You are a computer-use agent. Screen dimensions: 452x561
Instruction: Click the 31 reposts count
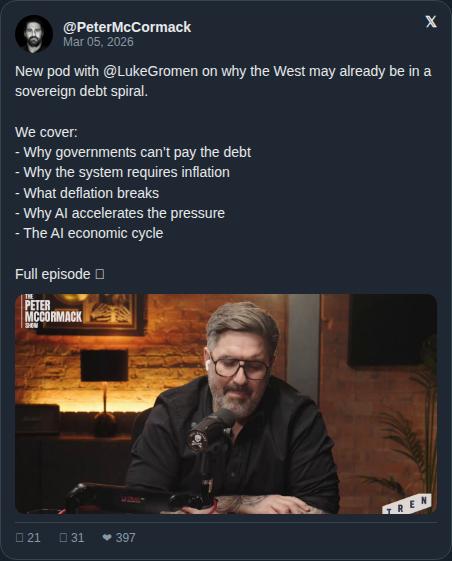click(x=77, y=537)
